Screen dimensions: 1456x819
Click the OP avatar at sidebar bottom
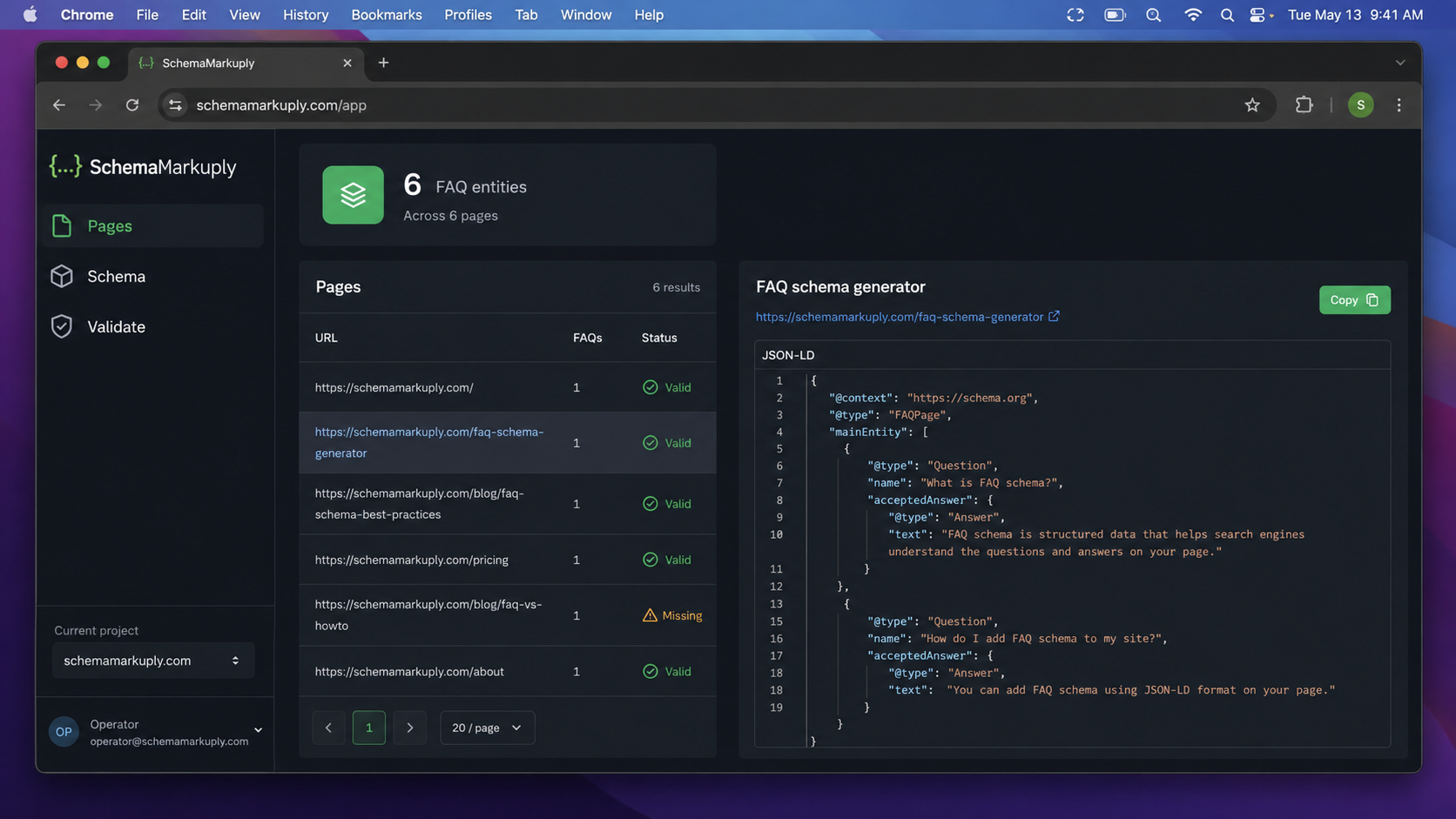coord(64,732)
